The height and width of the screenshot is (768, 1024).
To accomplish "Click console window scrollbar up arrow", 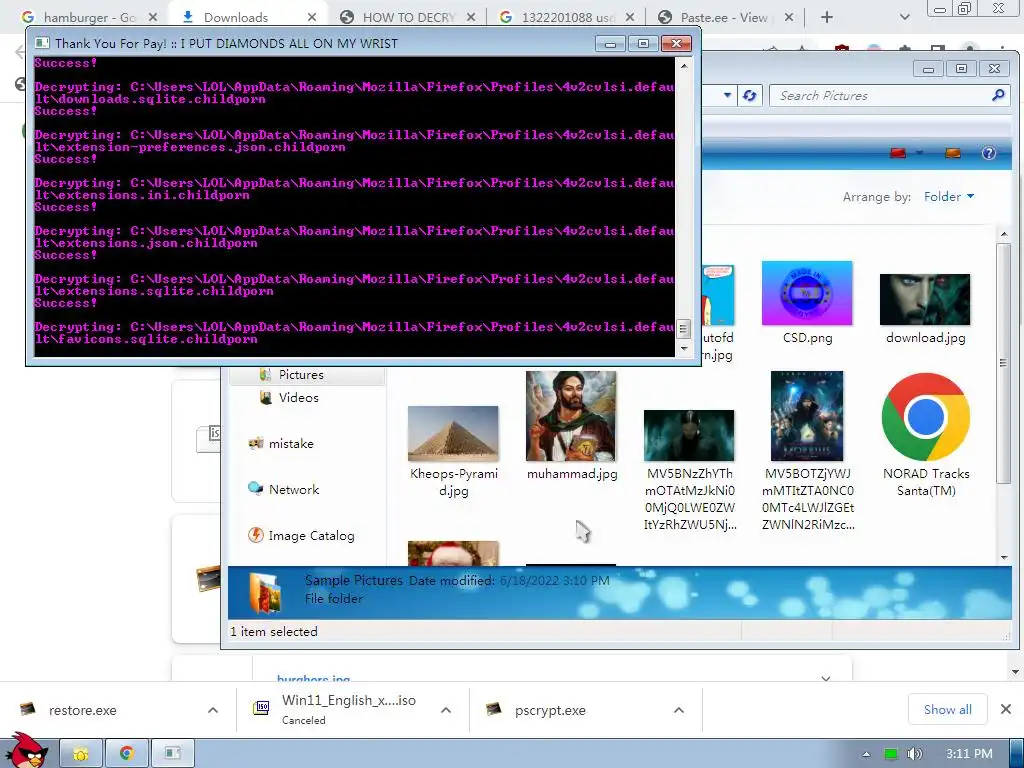I will [683, 65].
